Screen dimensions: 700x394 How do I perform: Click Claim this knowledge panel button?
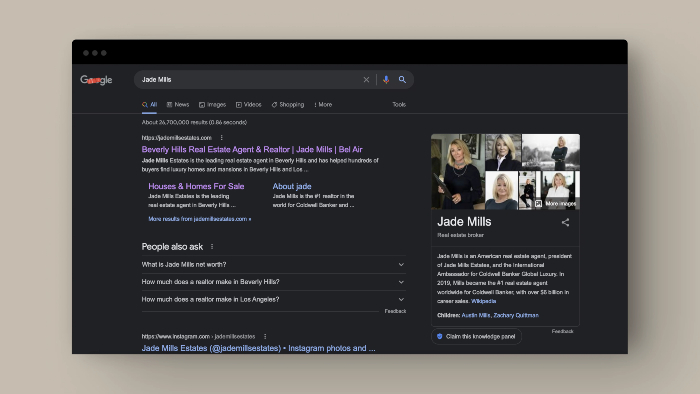click(x=476, y=336)
